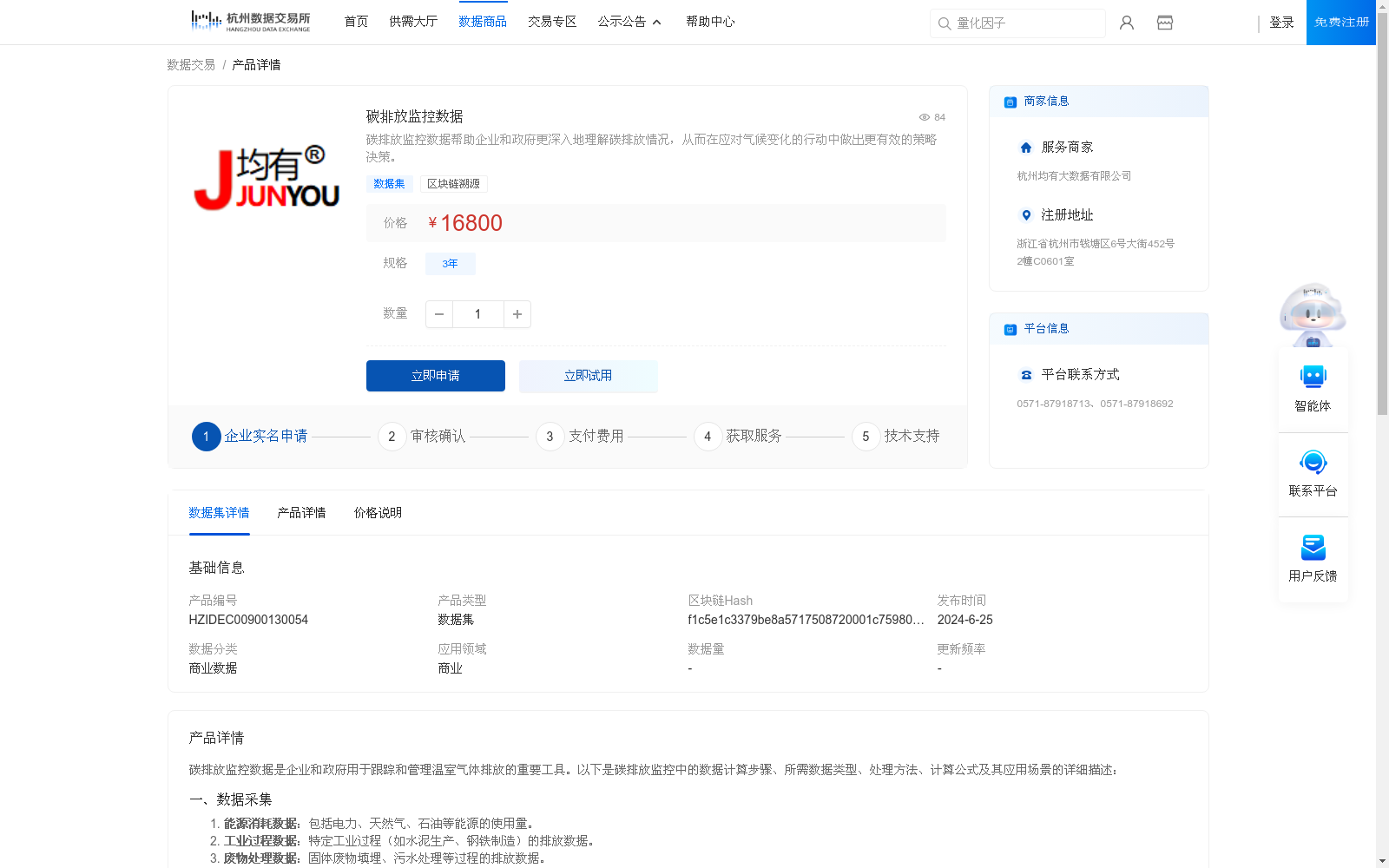Viewport: 1389px width, 868px height.
Task: Click the product title 碳排放监控数据
Action: coord(414,116)
